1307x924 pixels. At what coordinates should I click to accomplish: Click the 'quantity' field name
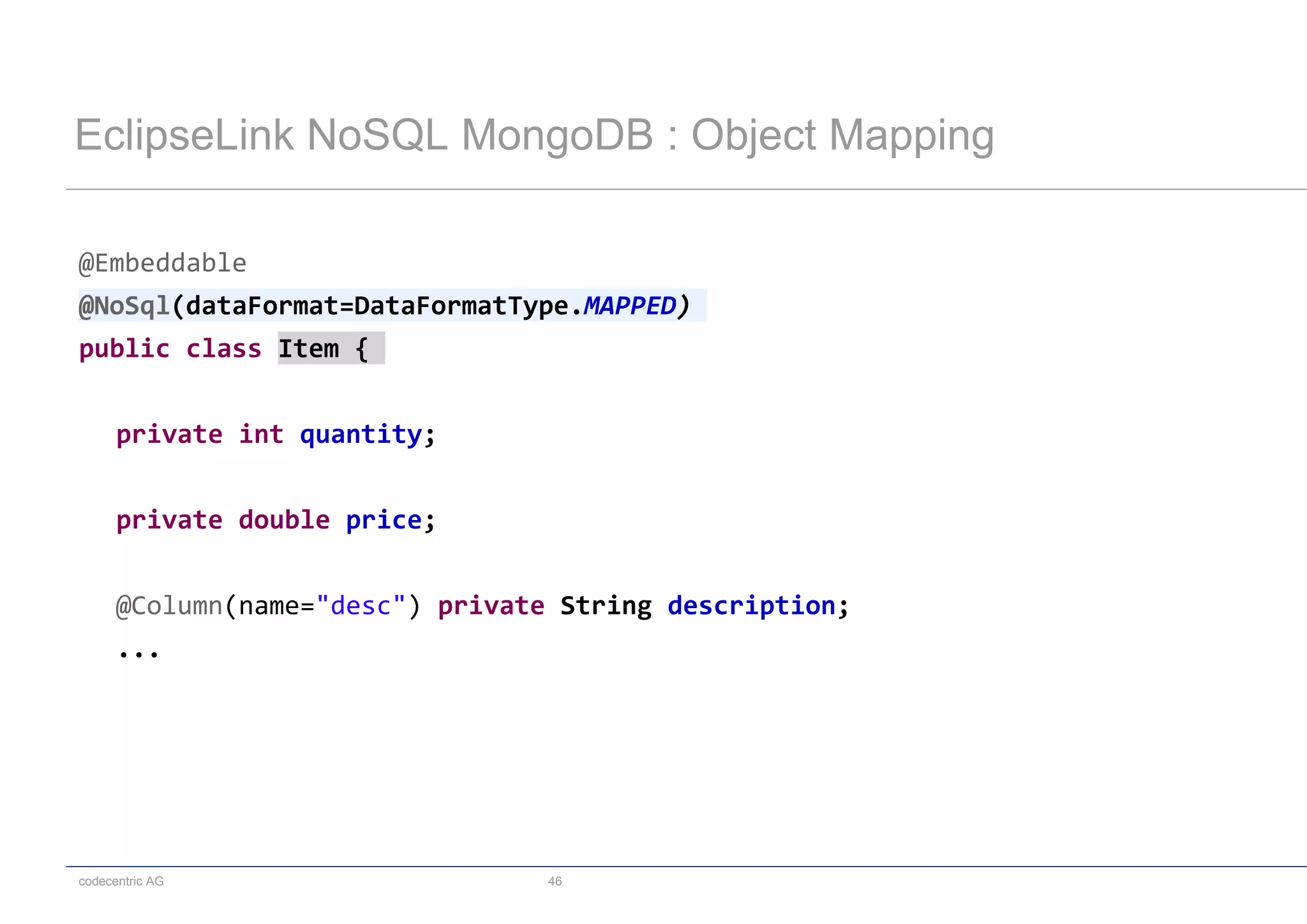pyautogui.click(x=361, y=435)
